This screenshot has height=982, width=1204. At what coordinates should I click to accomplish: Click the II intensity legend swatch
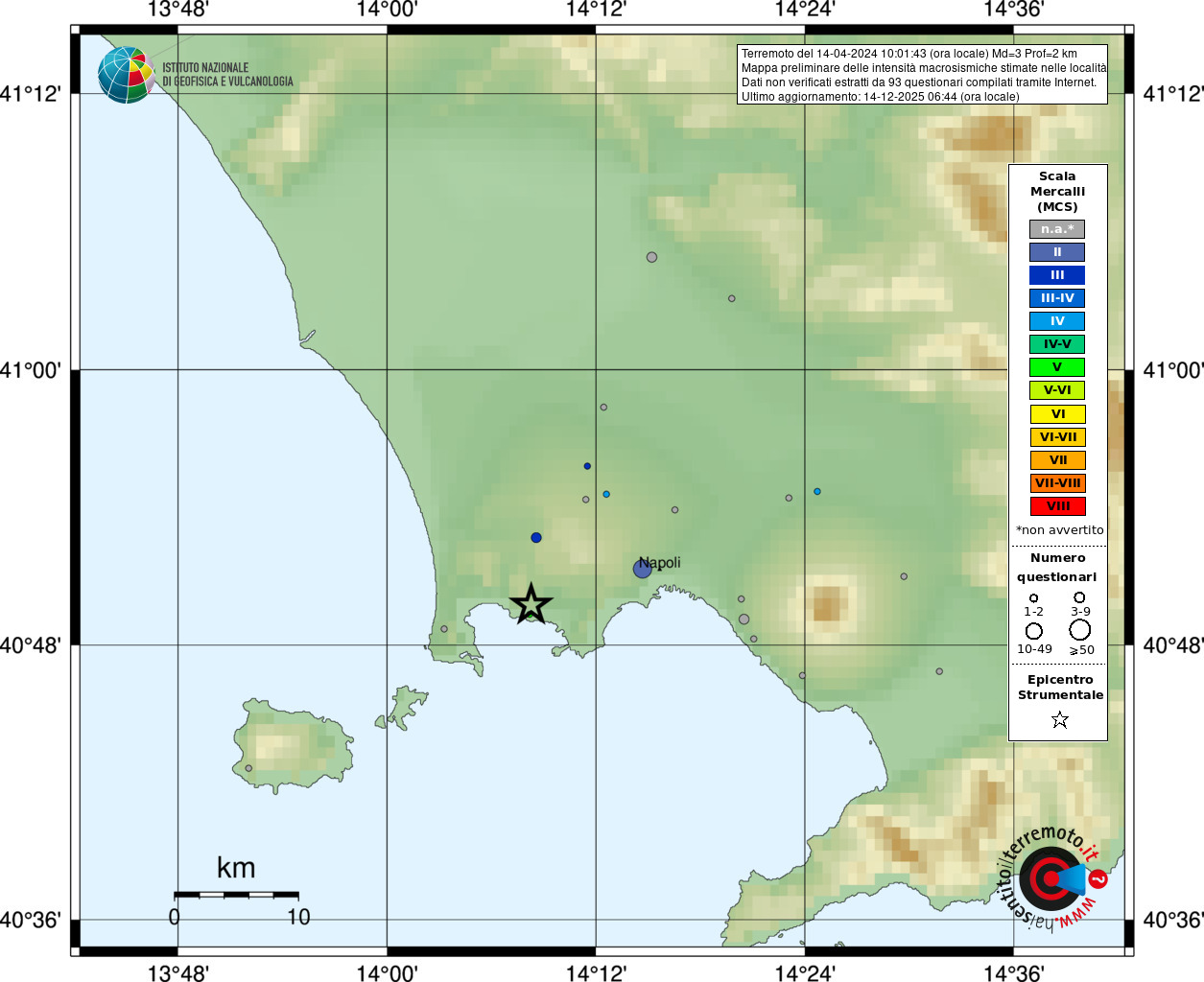[x=1057, y=252]
